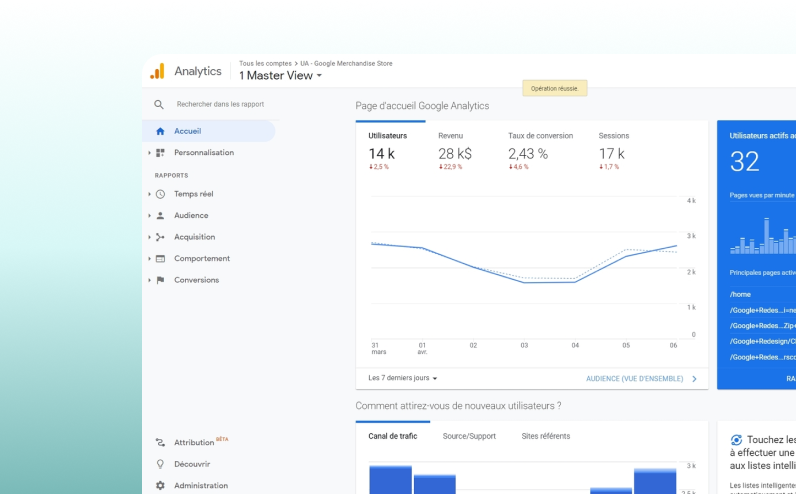Click the 28 k$ revenue value

(455, 153)
